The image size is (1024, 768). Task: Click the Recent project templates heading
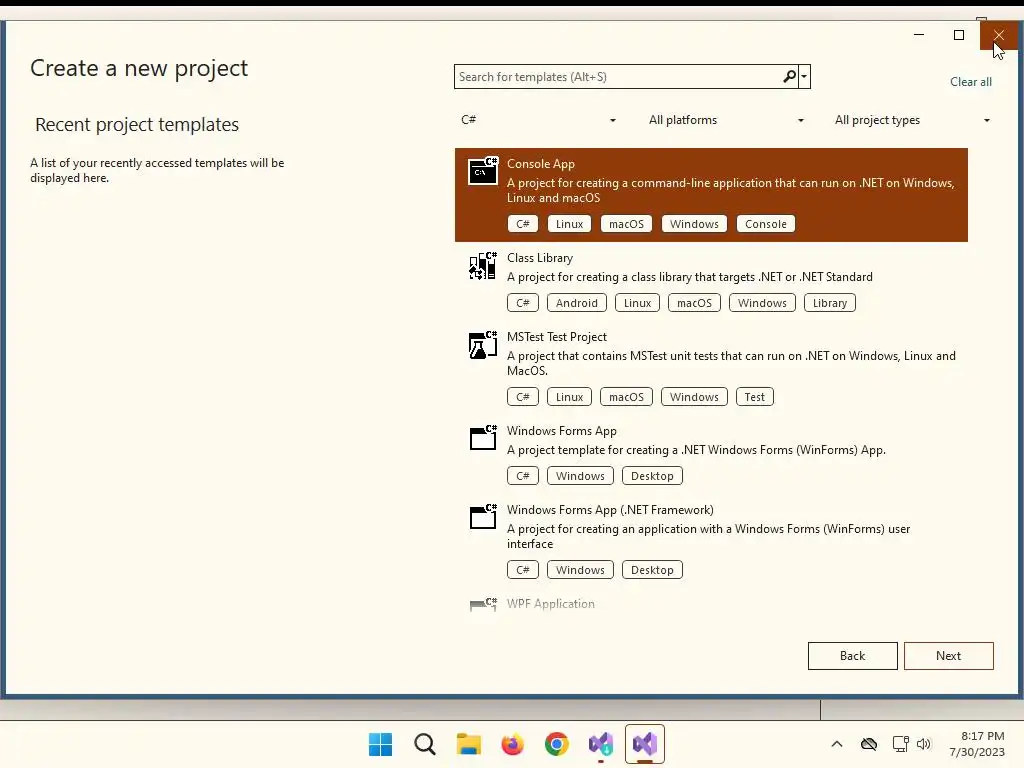pyautogui.click(x=137, y=124)
